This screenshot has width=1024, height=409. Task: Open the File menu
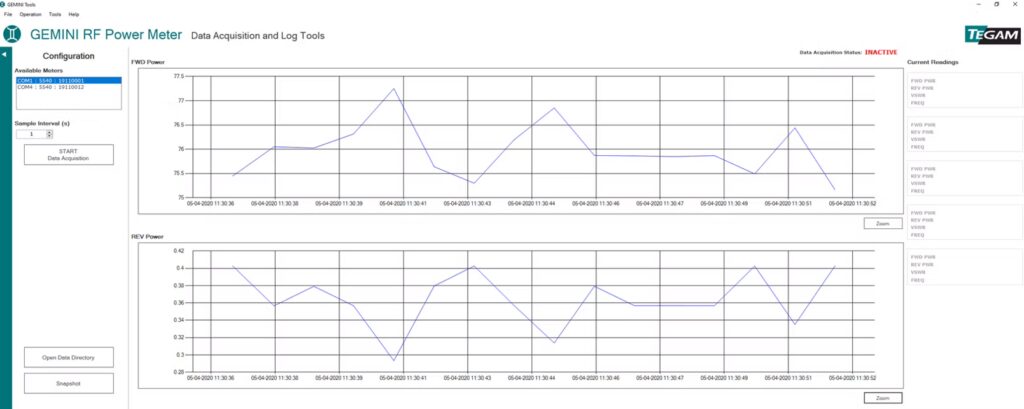(x=8, y=14)
